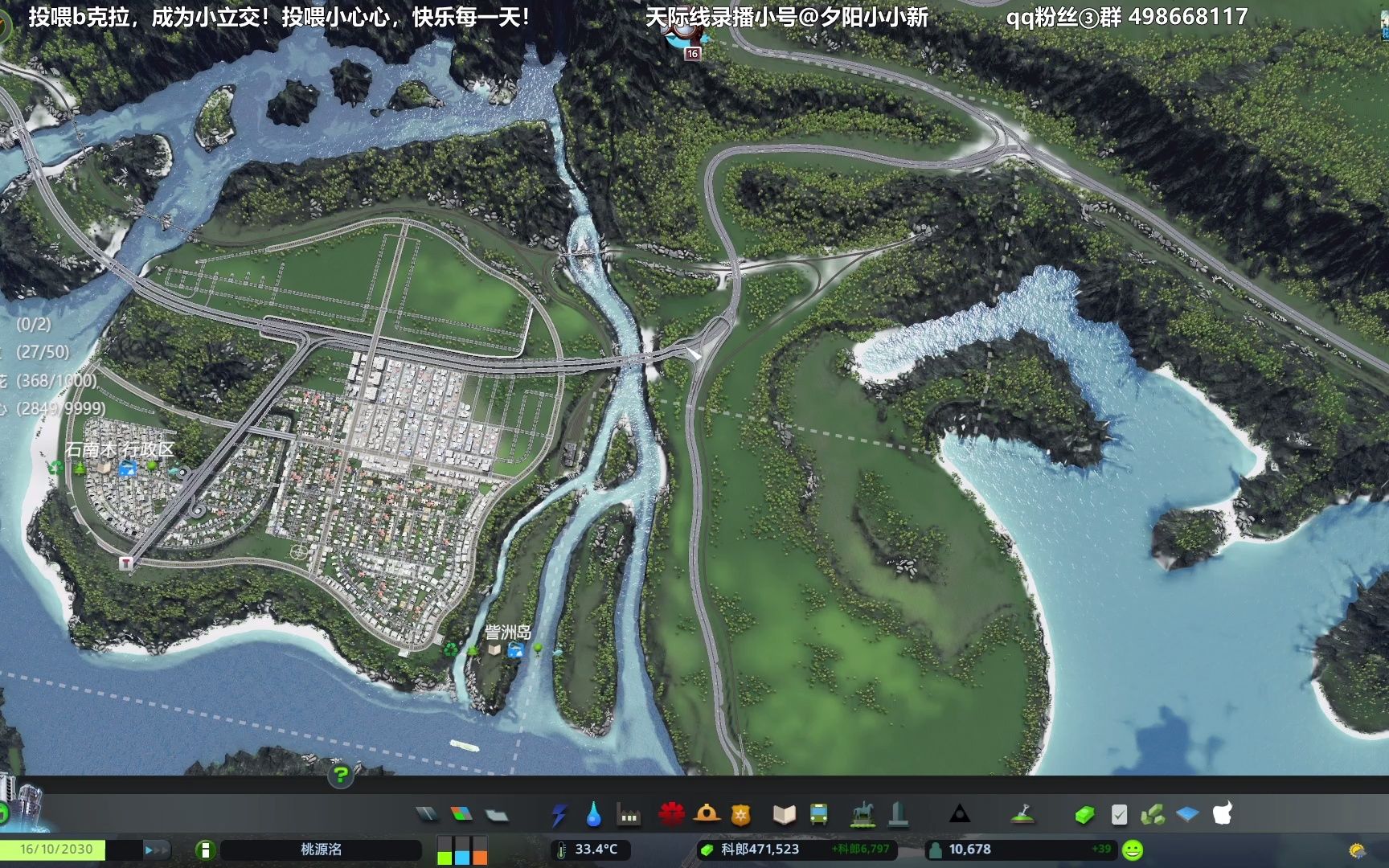
Task: Click the (368/1000) counter text
Action: click(x=56, y=380)
